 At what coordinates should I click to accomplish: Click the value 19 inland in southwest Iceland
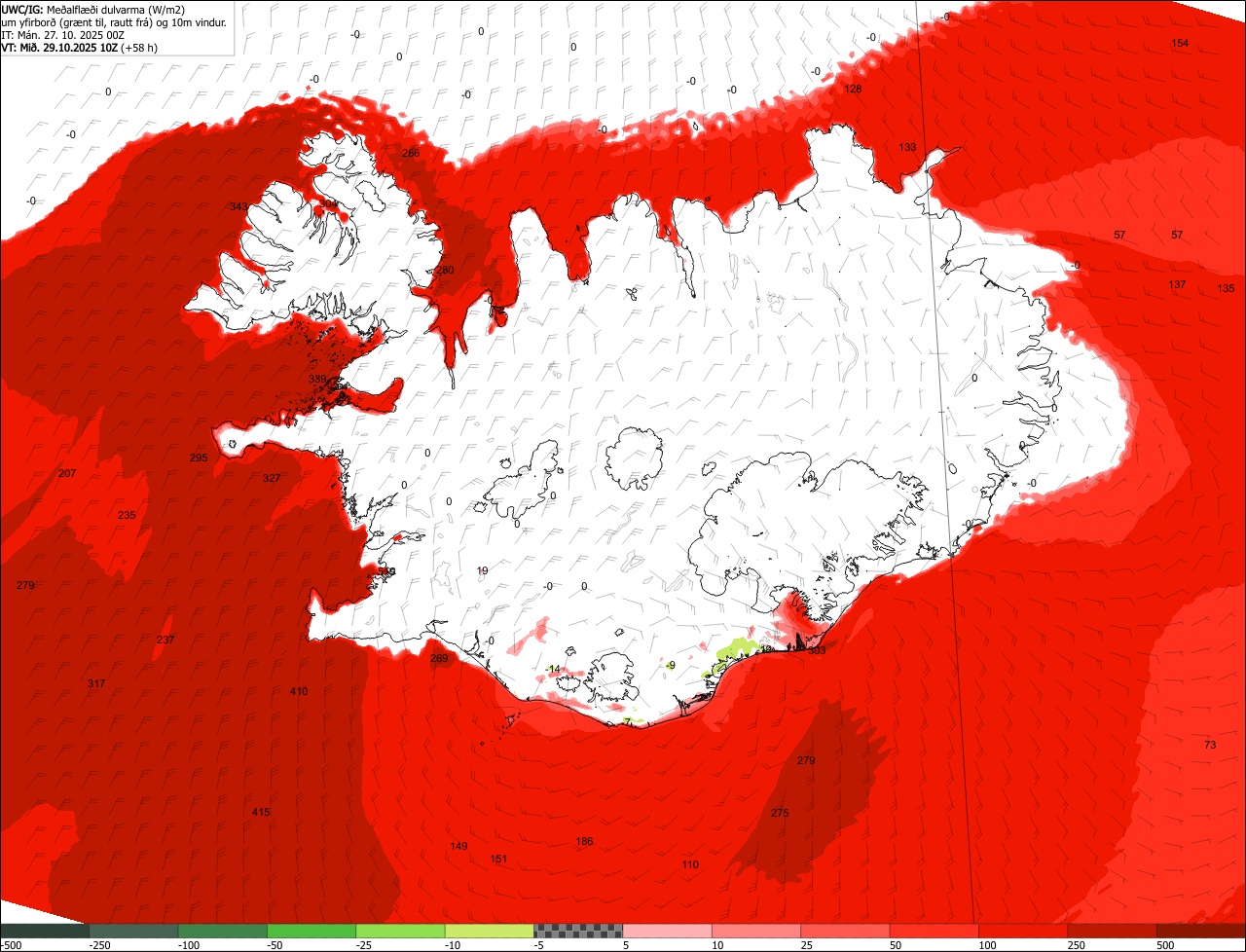point(483,570)
